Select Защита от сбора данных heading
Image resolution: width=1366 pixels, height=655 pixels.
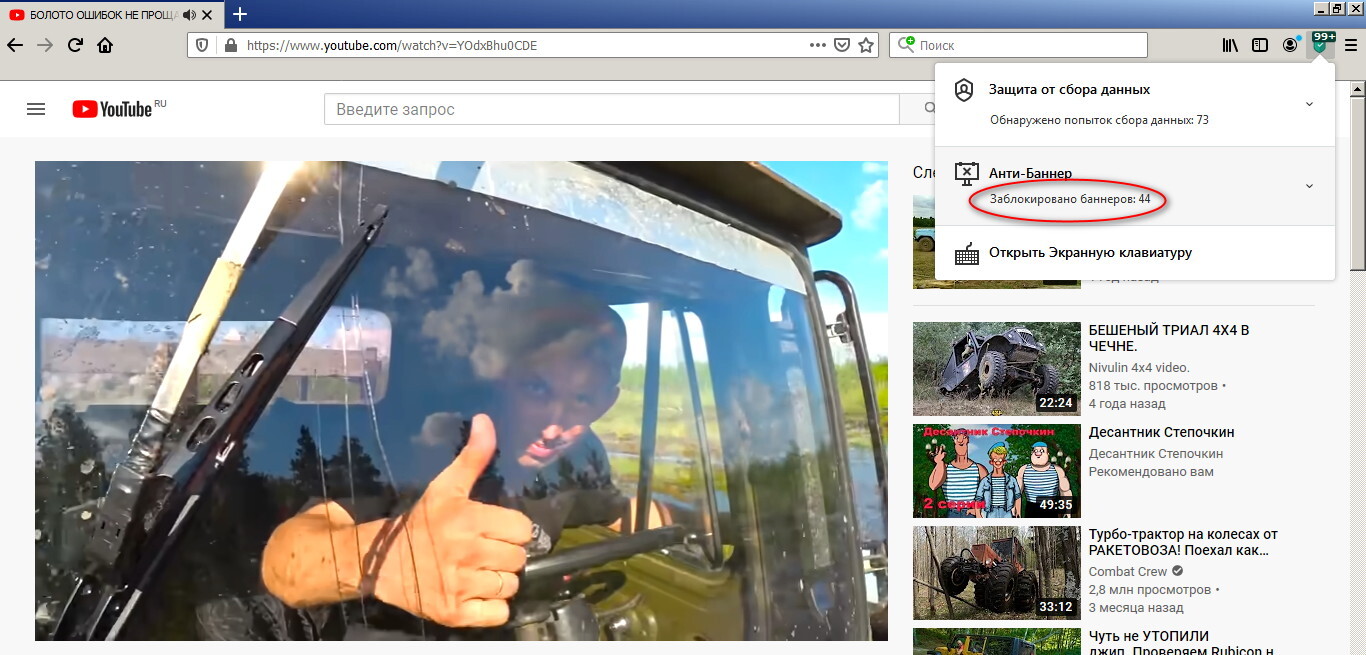point(1069,89)
